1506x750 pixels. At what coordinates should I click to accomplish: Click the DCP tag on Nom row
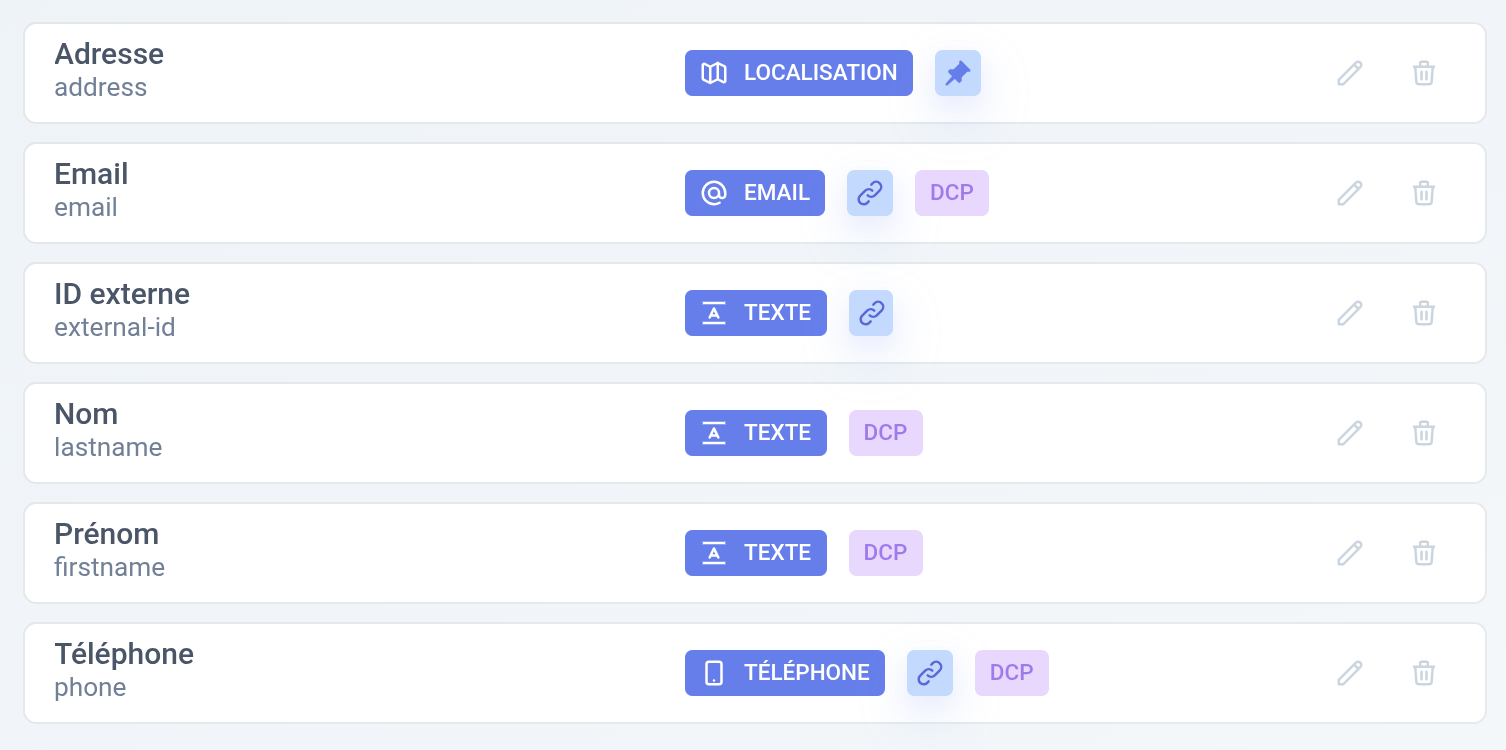coord(886,433)
